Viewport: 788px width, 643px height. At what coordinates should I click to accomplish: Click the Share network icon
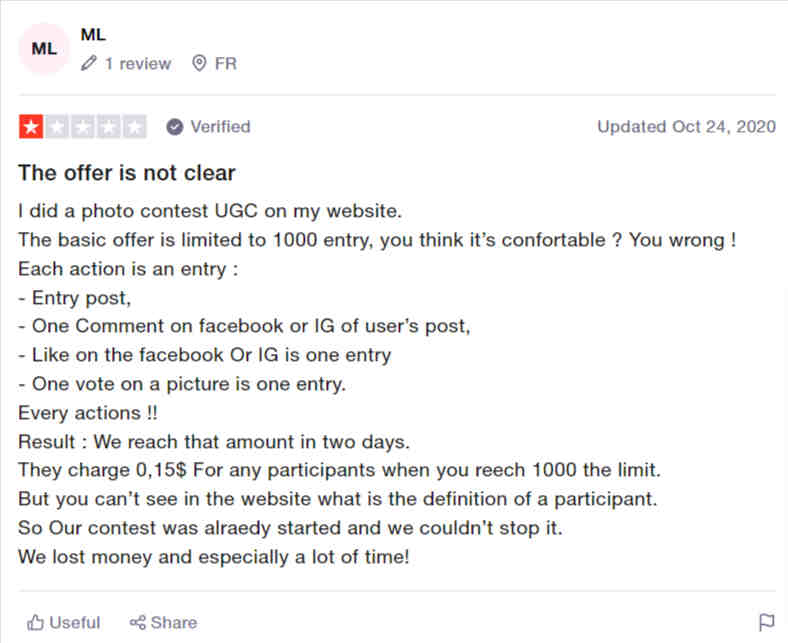137,622
